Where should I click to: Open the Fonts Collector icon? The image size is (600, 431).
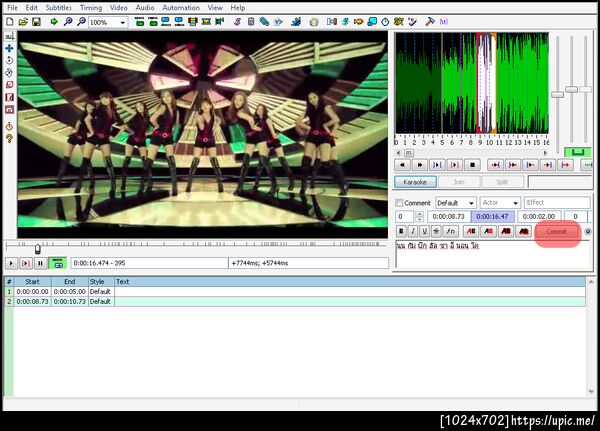click(x=278, y=22)
